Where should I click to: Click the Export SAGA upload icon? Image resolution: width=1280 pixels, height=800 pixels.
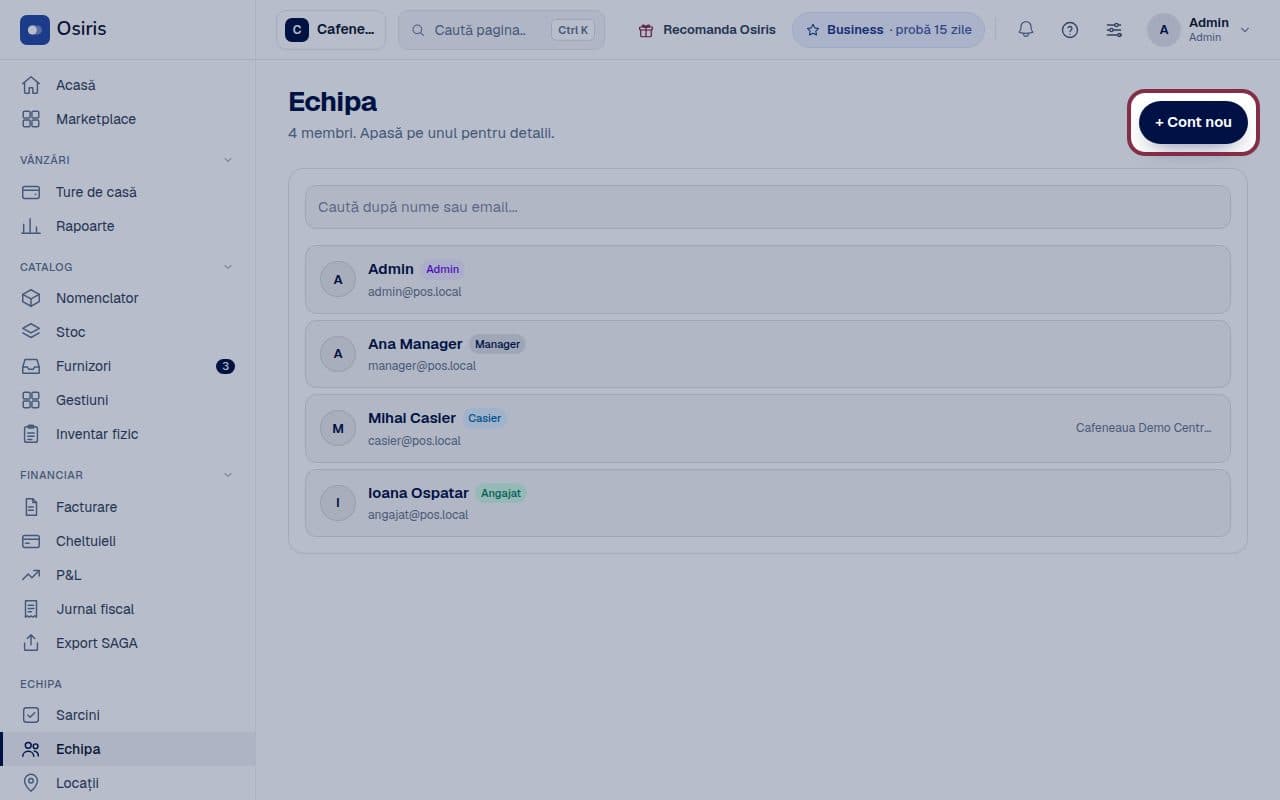tap(31, 643)
